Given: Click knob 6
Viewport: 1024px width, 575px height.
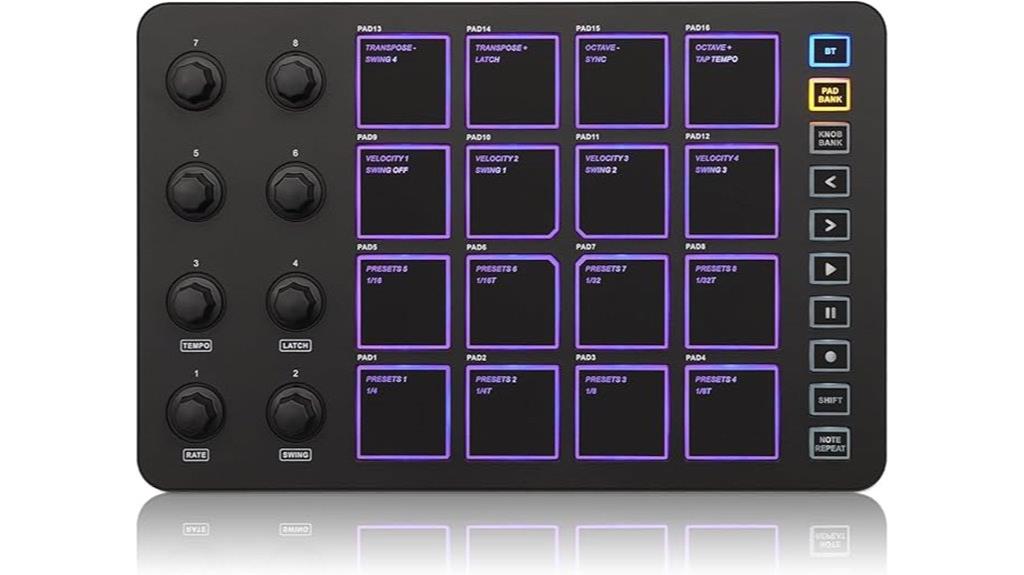Looking at the screenshot, I should click(x=295, y=191).
